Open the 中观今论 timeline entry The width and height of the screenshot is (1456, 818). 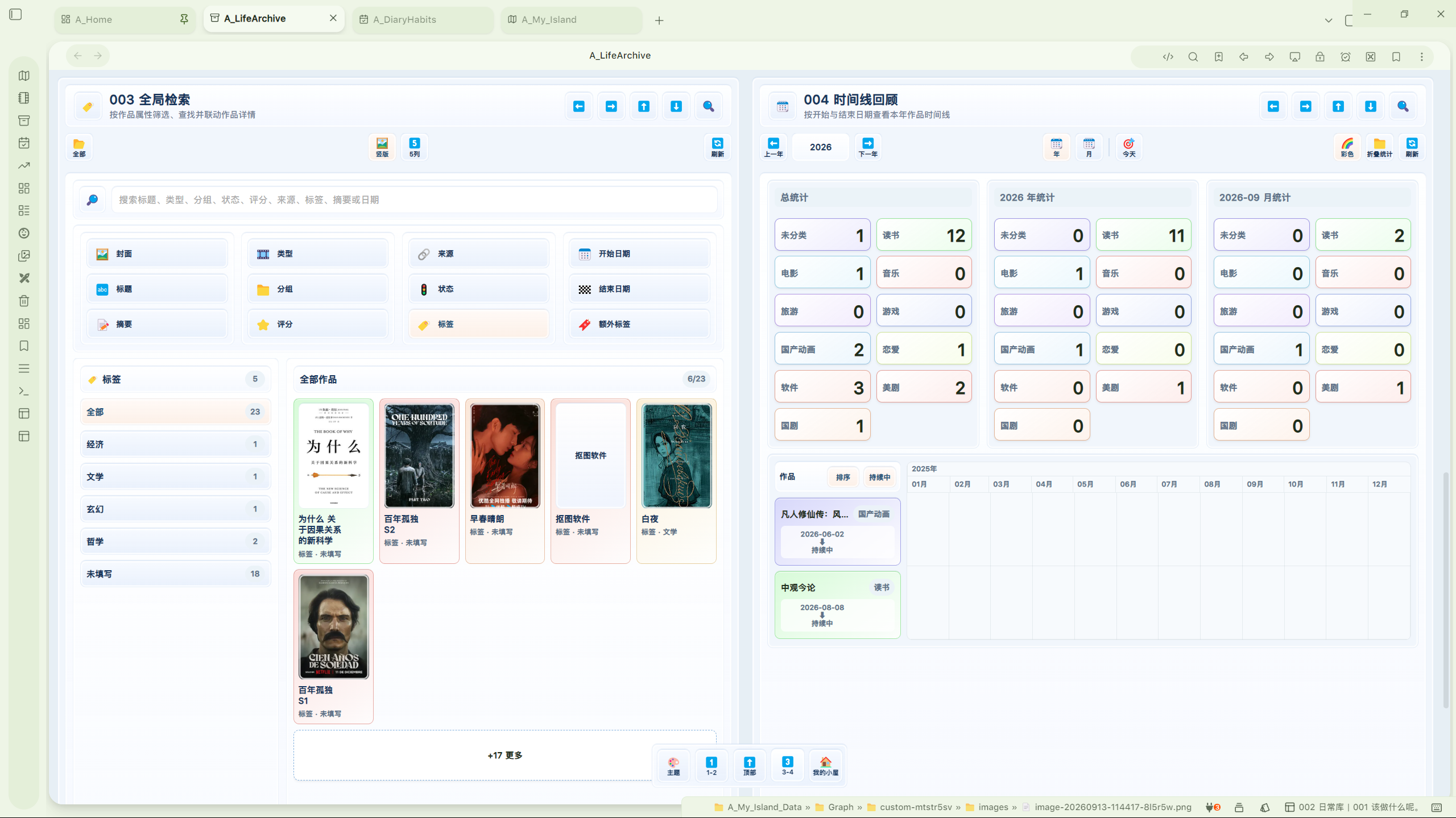point(837,605)
